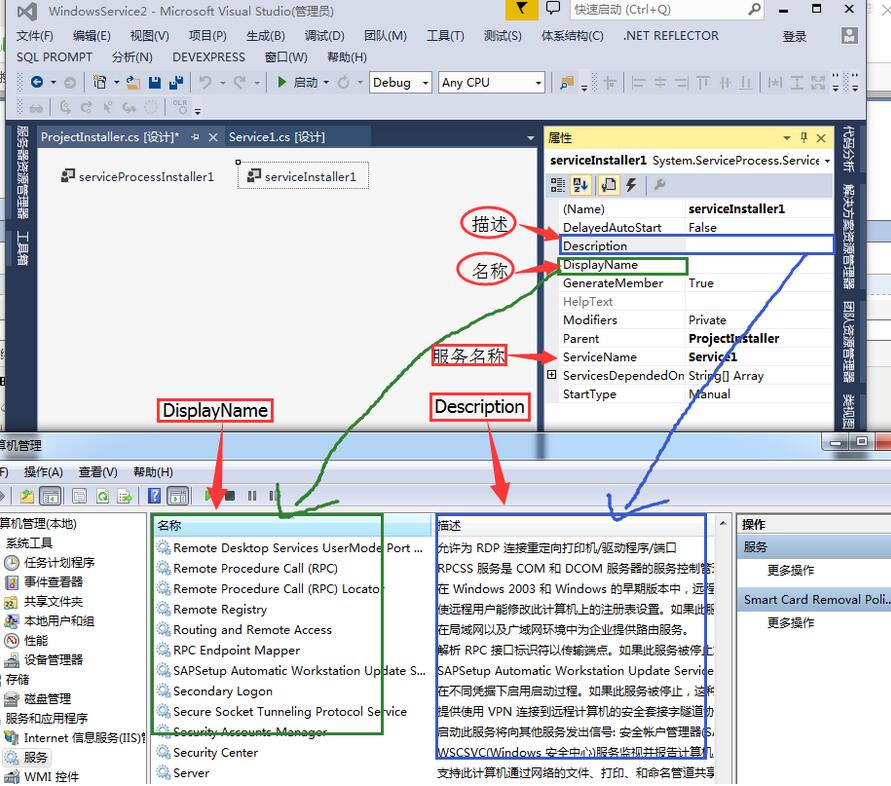Click the 登录 sign-in link
This screenshot has width=891, height=786.
point(794,36)
